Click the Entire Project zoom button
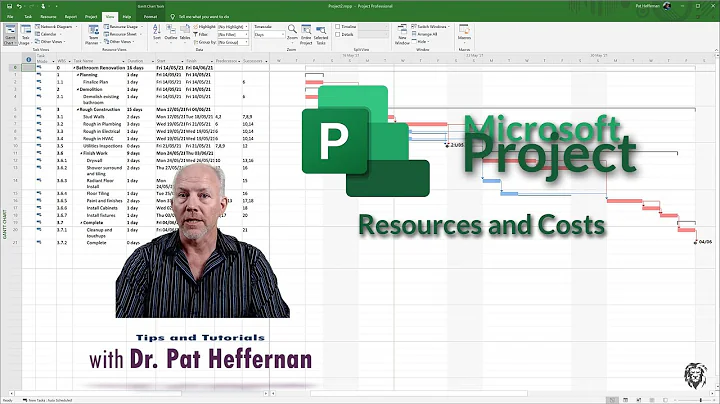This screenshot has width=720, height=404. pyautogui.click(x=306, y=35)
